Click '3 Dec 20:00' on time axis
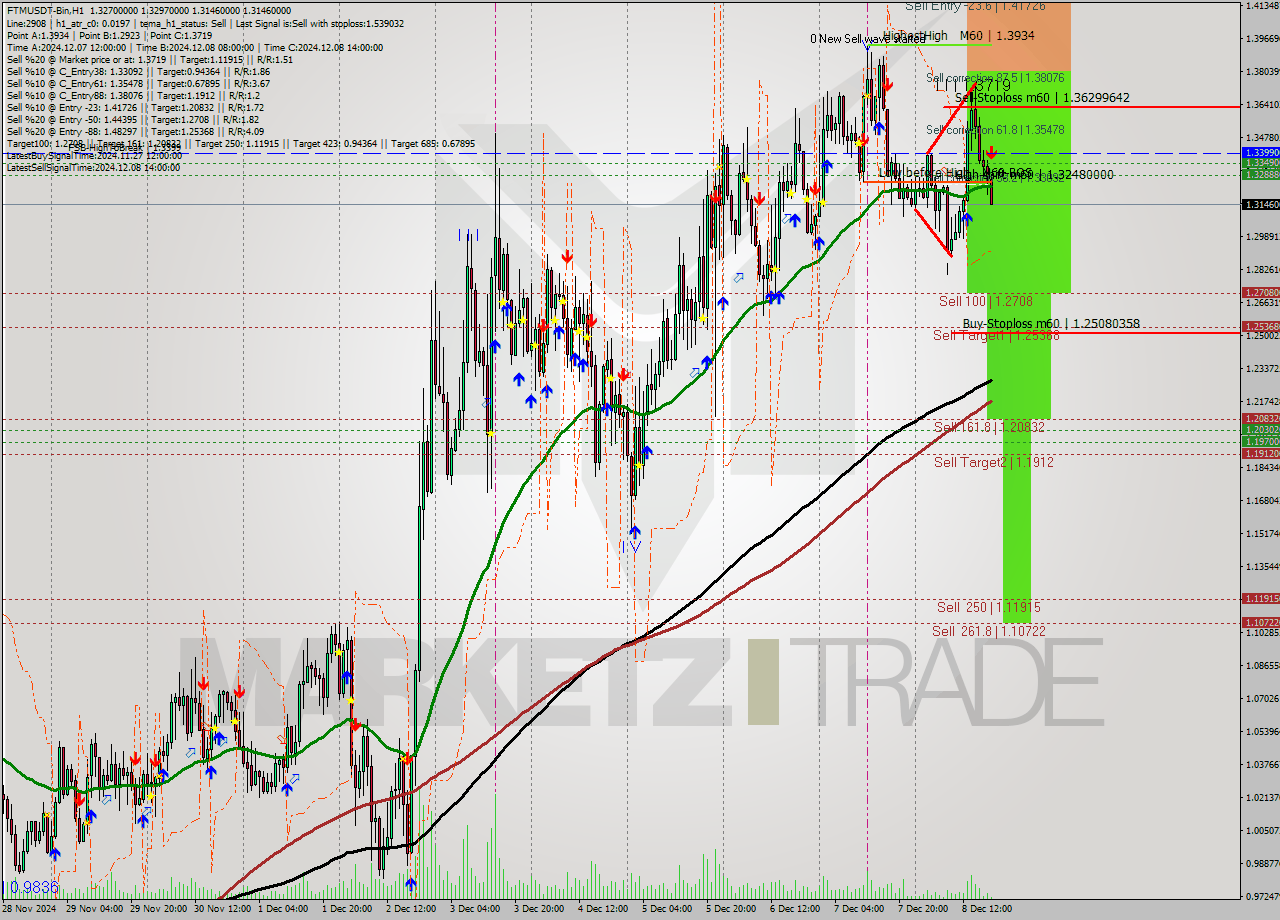Viewport: 1280px width, 920px height. pos(539,909)
